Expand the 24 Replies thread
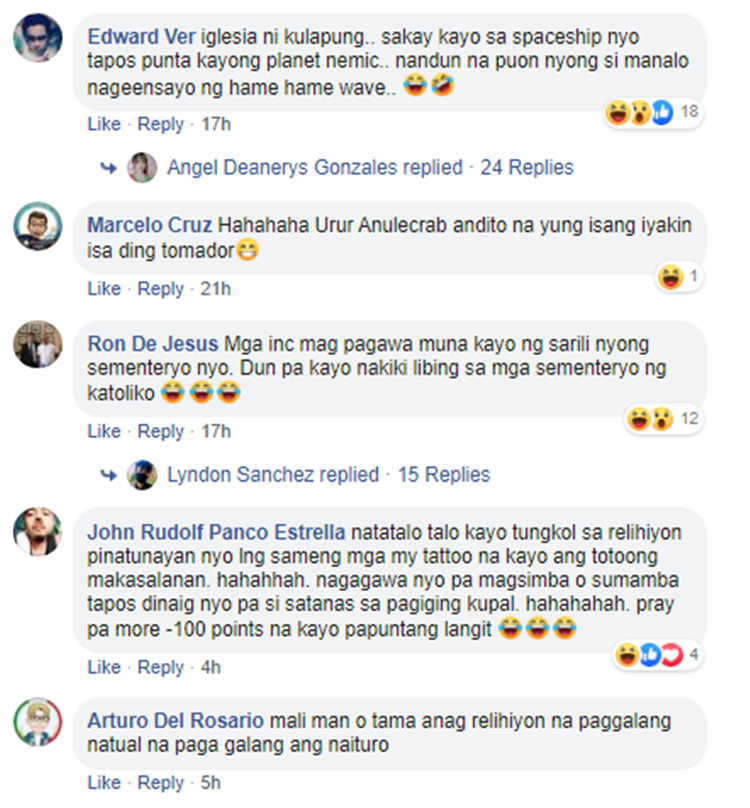Screen dimensions: 750x808 (x=527, y=167)
